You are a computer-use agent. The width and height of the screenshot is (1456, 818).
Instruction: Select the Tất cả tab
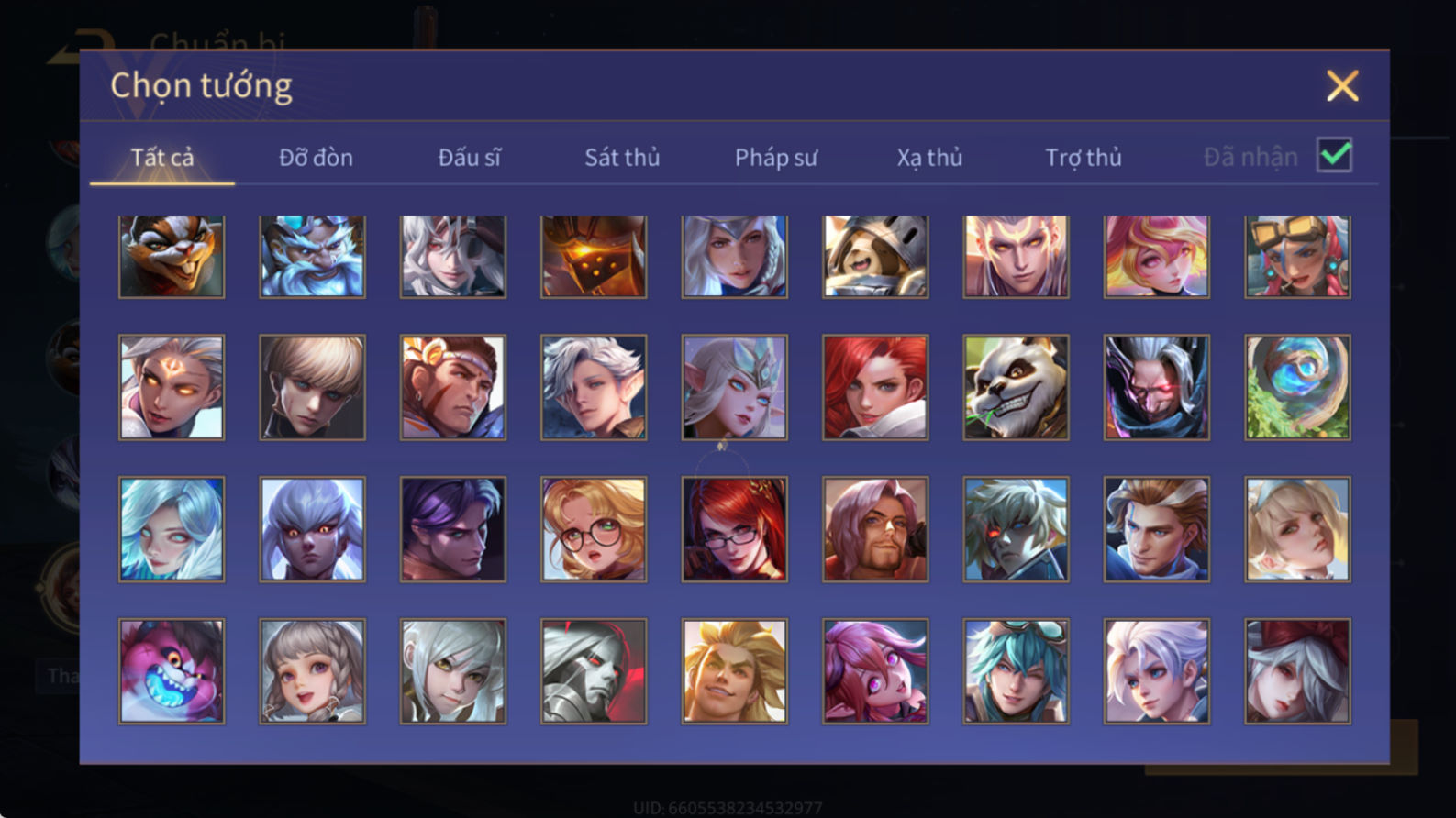[x=162, y=158]
